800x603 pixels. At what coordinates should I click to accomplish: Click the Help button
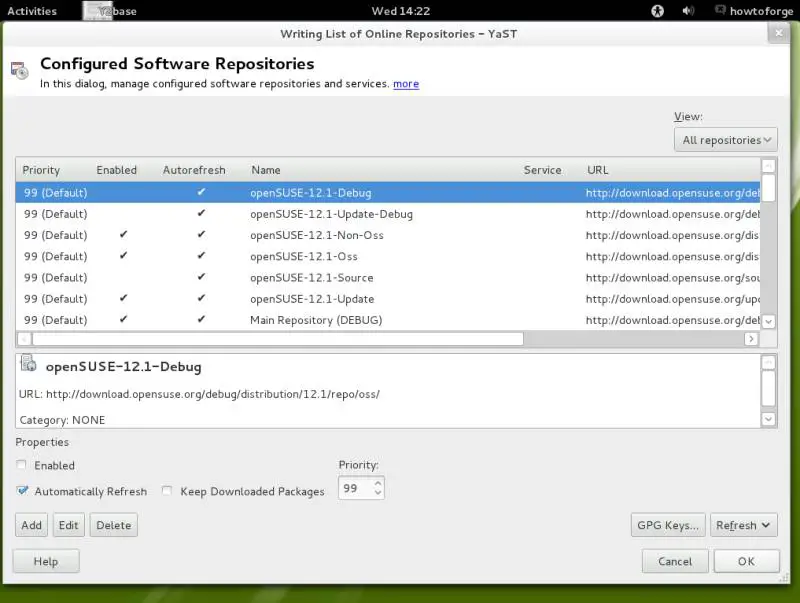pos(46,561)
